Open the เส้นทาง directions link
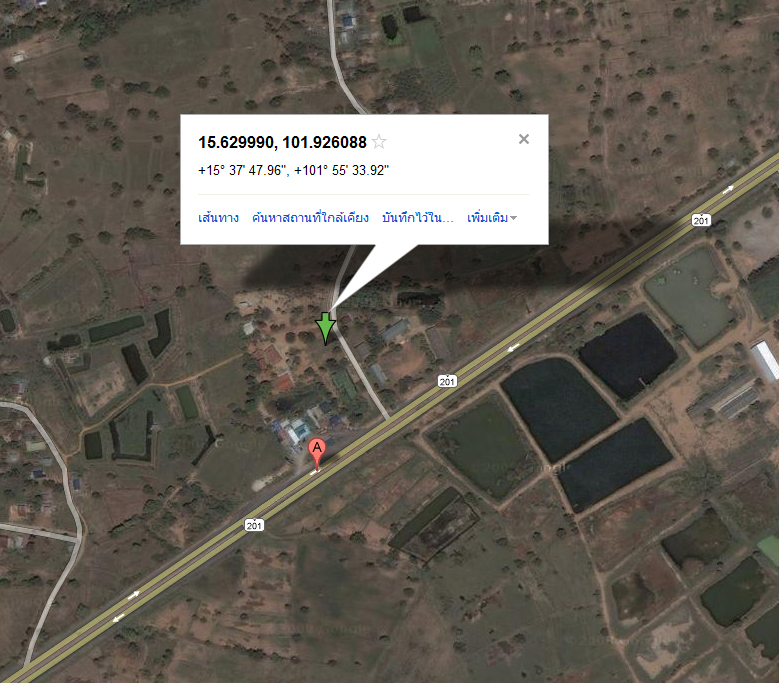 pyautogui.click(x=218, y=218)
